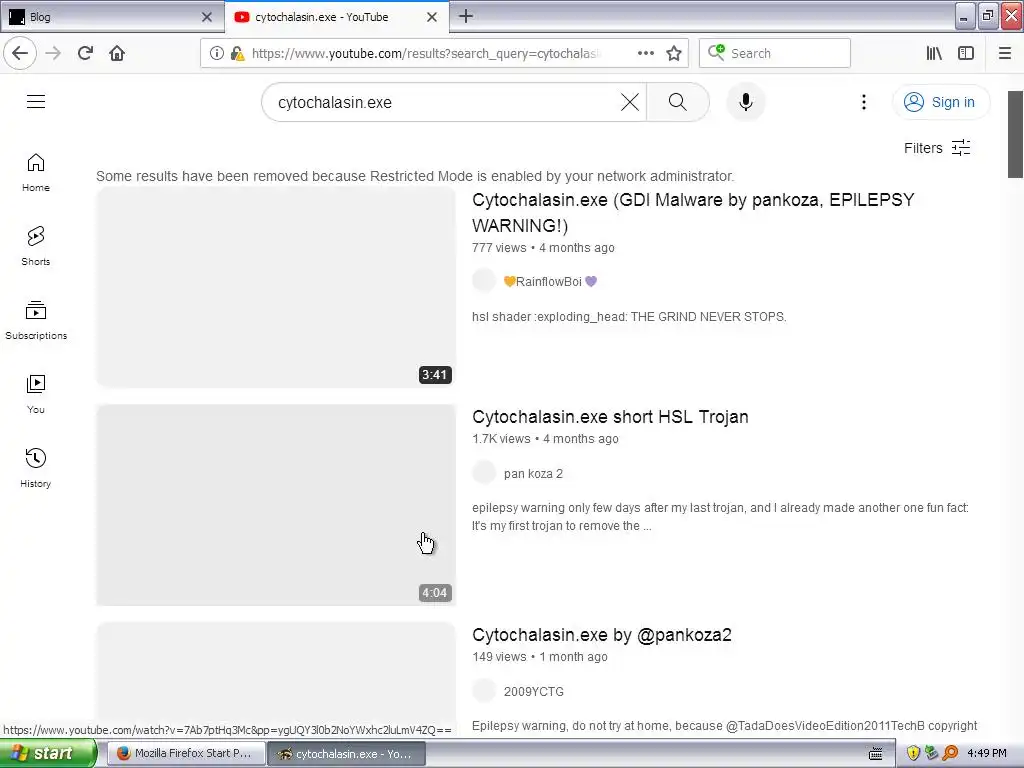The image size is (1024, 768).
Task: Click the security shield tray icon
Action: (x=913, y=754)
